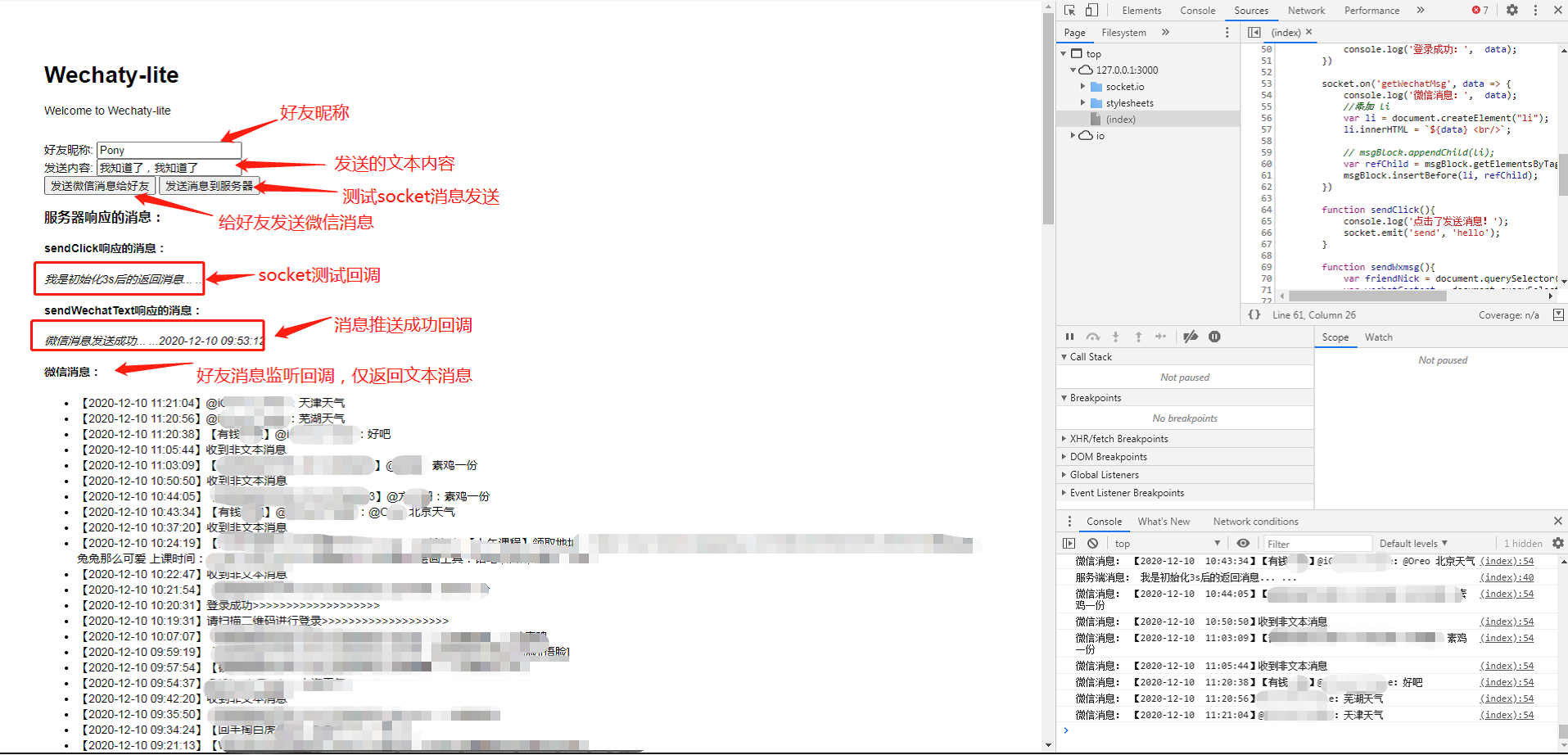Screen dimensions: 1568x755
Task: Click the step over next function call icon
Action: click(1092, 337)
